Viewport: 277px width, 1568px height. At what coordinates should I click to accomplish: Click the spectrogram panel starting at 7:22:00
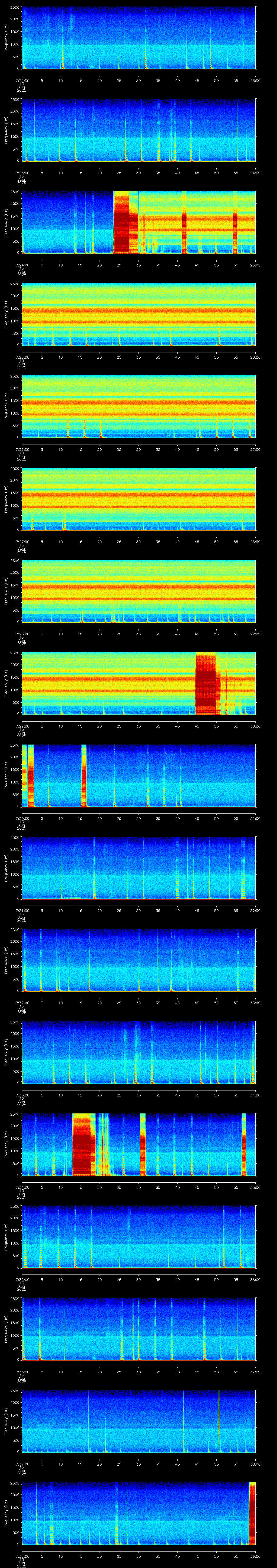(x=139, y=38)
